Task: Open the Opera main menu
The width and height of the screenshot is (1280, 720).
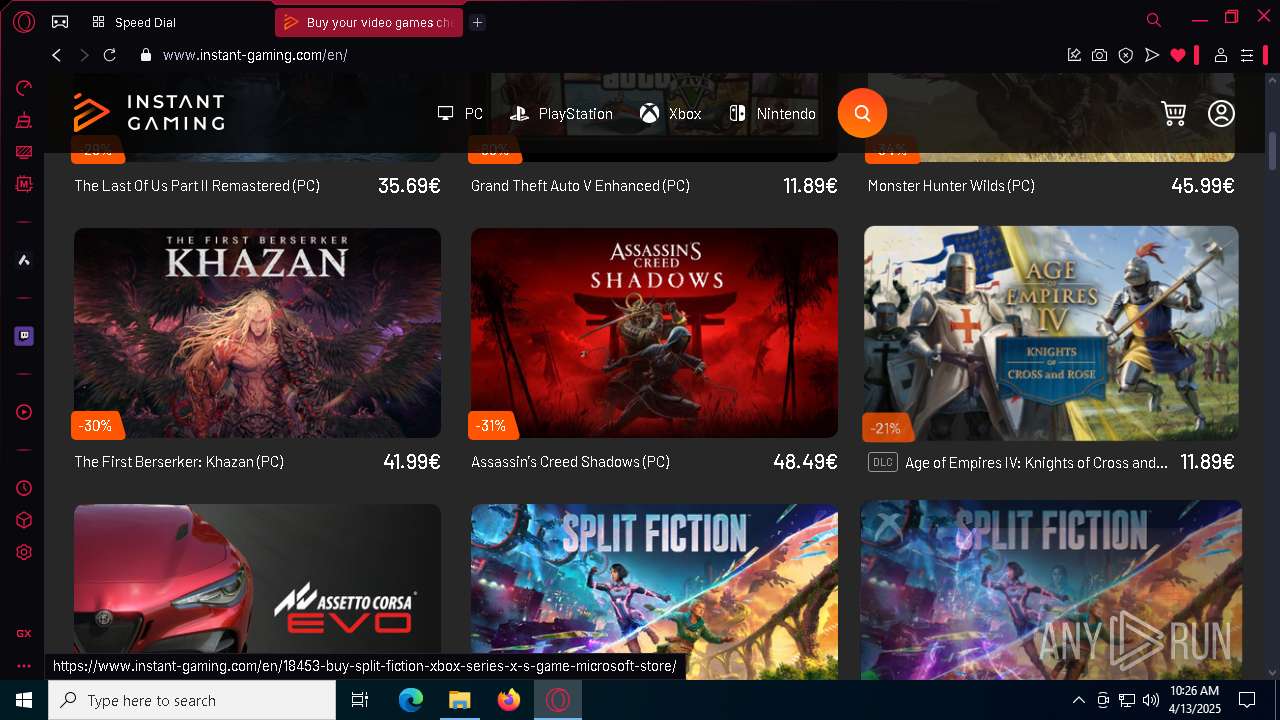Action: (24, 21)
